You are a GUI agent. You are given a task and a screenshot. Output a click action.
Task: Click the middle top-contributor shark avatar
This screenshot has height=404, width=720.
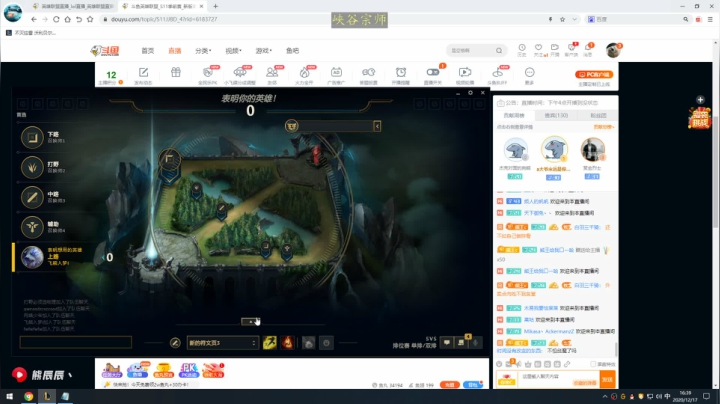(x=554, y=150)
